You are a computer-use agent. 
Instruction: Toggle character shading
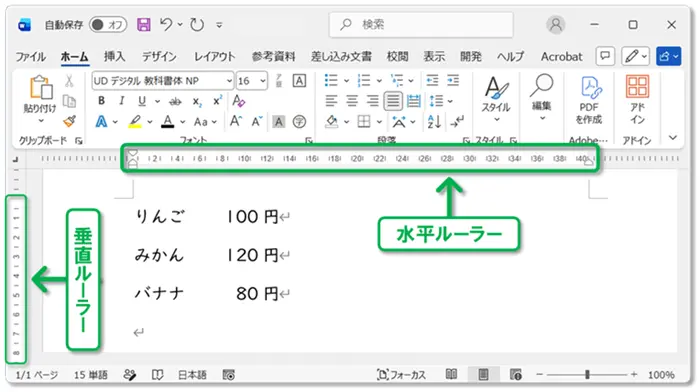click(x=279, y=121)
